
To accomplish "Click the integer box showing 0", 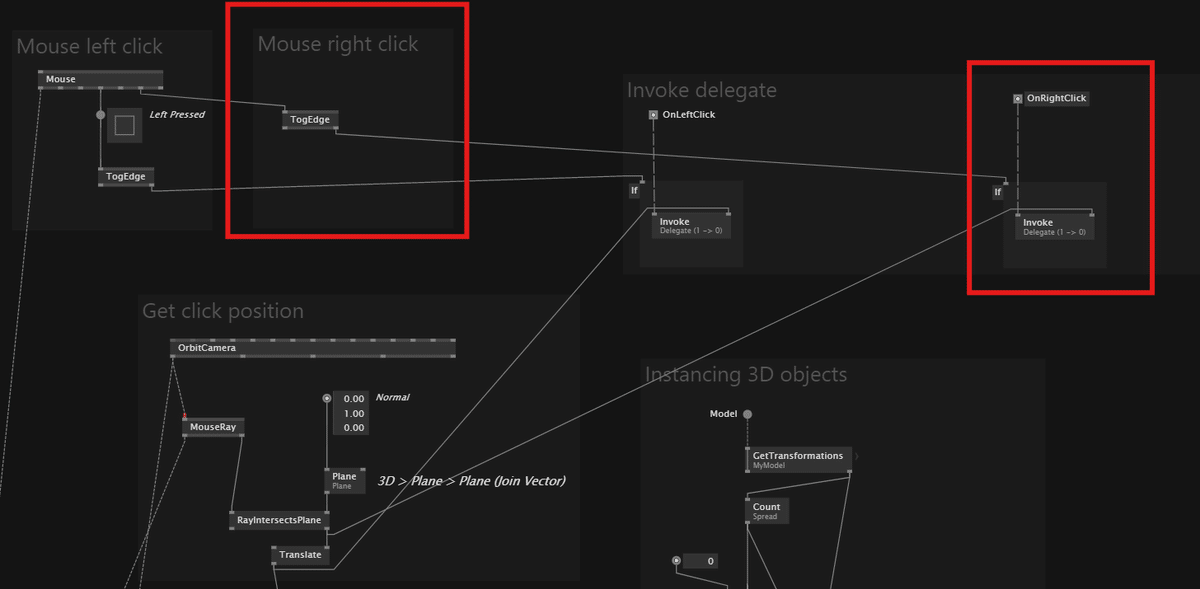I will (x=700, y=561).
